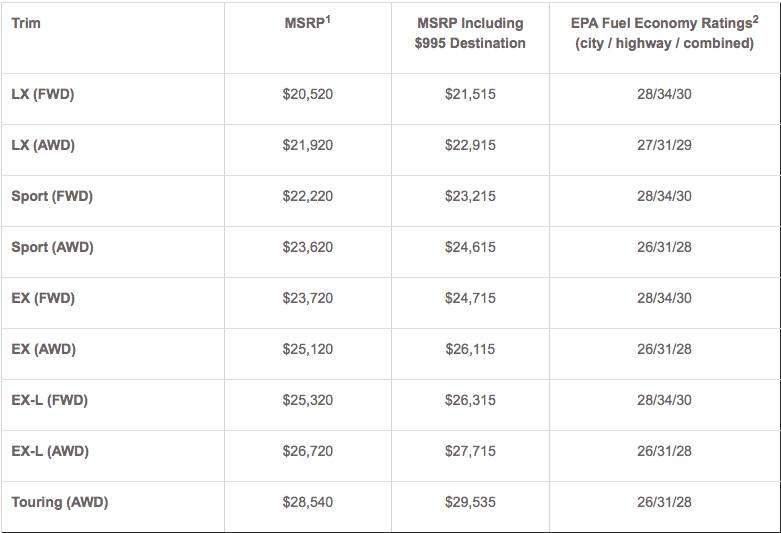Viewport: 781px width, 533px height.
Task: Select the EX (FWD) trim cell
Action: coord(43,298)
